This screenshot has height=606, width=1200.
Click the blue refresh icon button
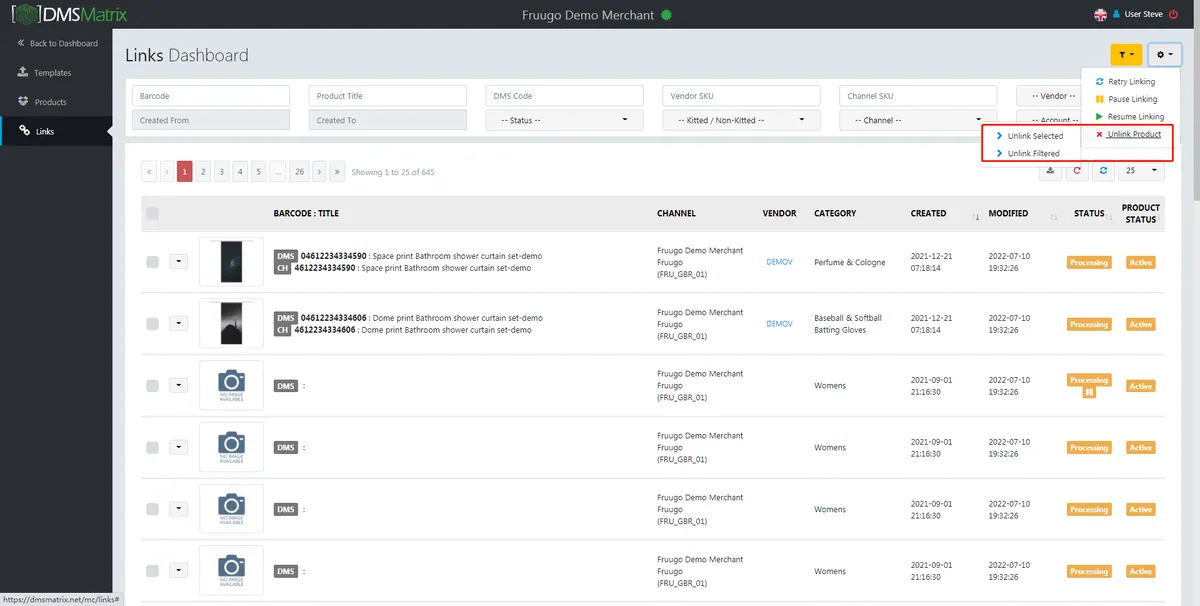click(x=1103, y=171)
